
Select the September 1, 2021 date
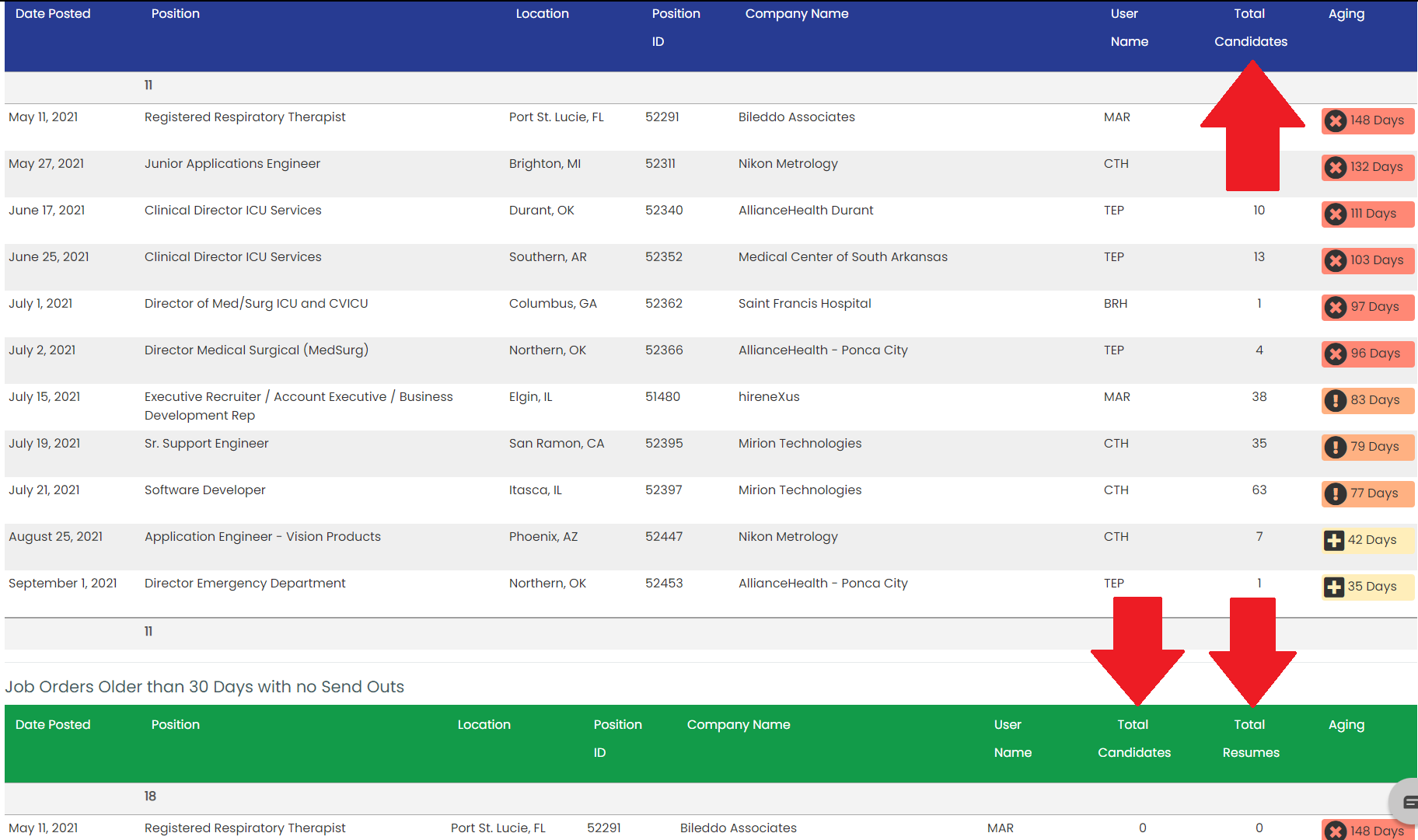[x=63, y=584]
